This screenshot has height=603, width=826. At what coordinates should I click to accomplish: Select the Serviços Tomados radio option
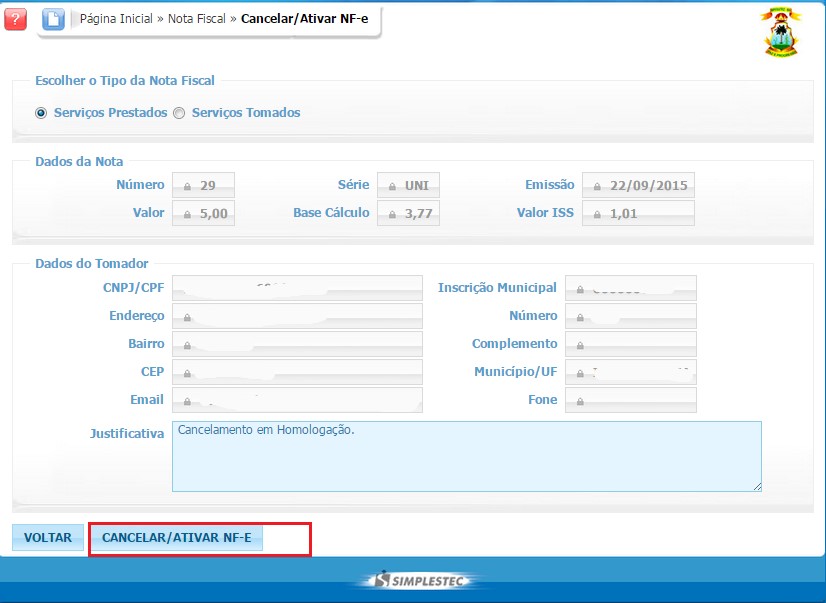coord(179,113)
